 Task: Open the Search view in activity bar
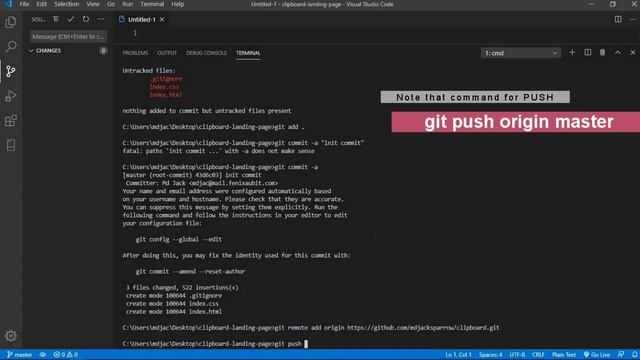(11, 47)
